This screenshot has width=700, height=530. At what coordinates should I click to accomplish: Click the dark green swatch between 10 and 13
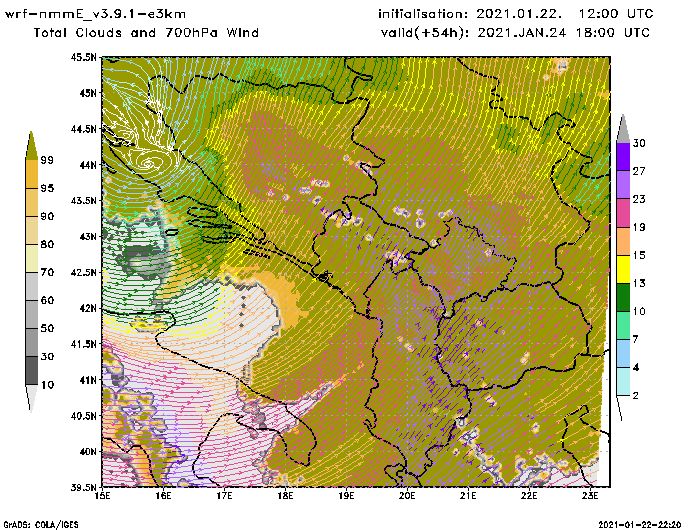[623, 297]
